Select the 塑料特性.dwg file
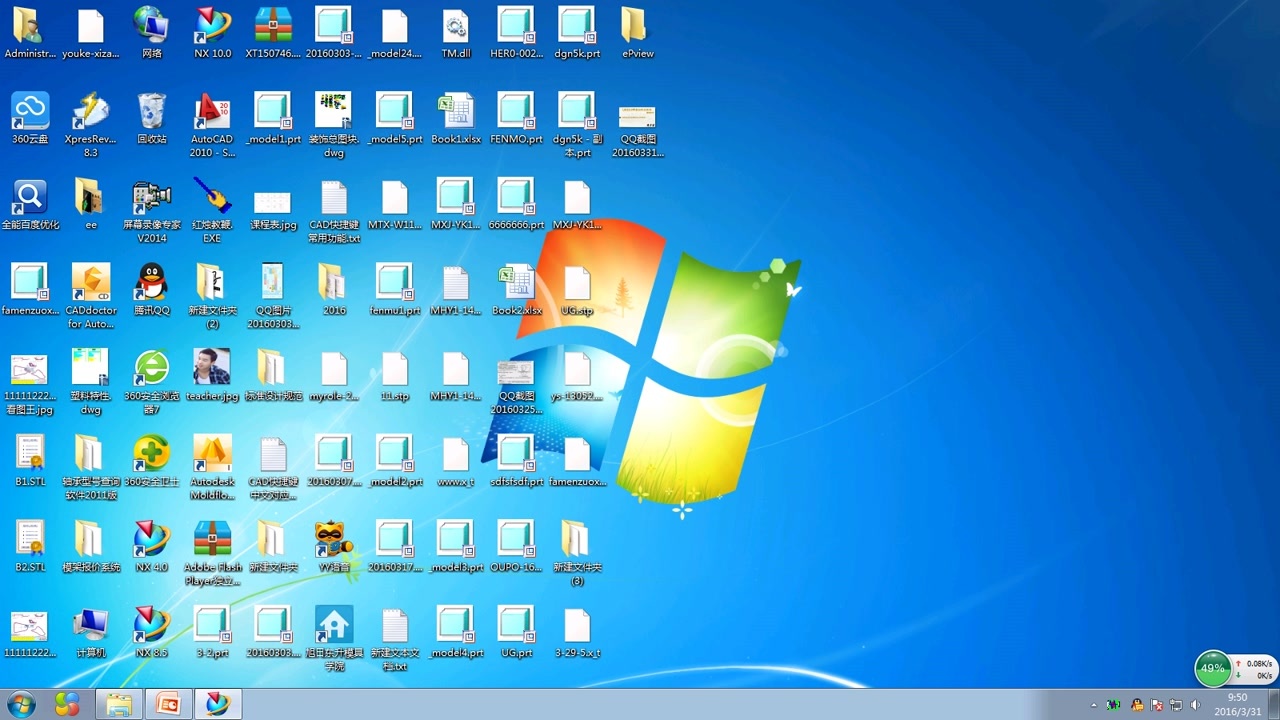The image size is (1280, 720). point(90,382)
